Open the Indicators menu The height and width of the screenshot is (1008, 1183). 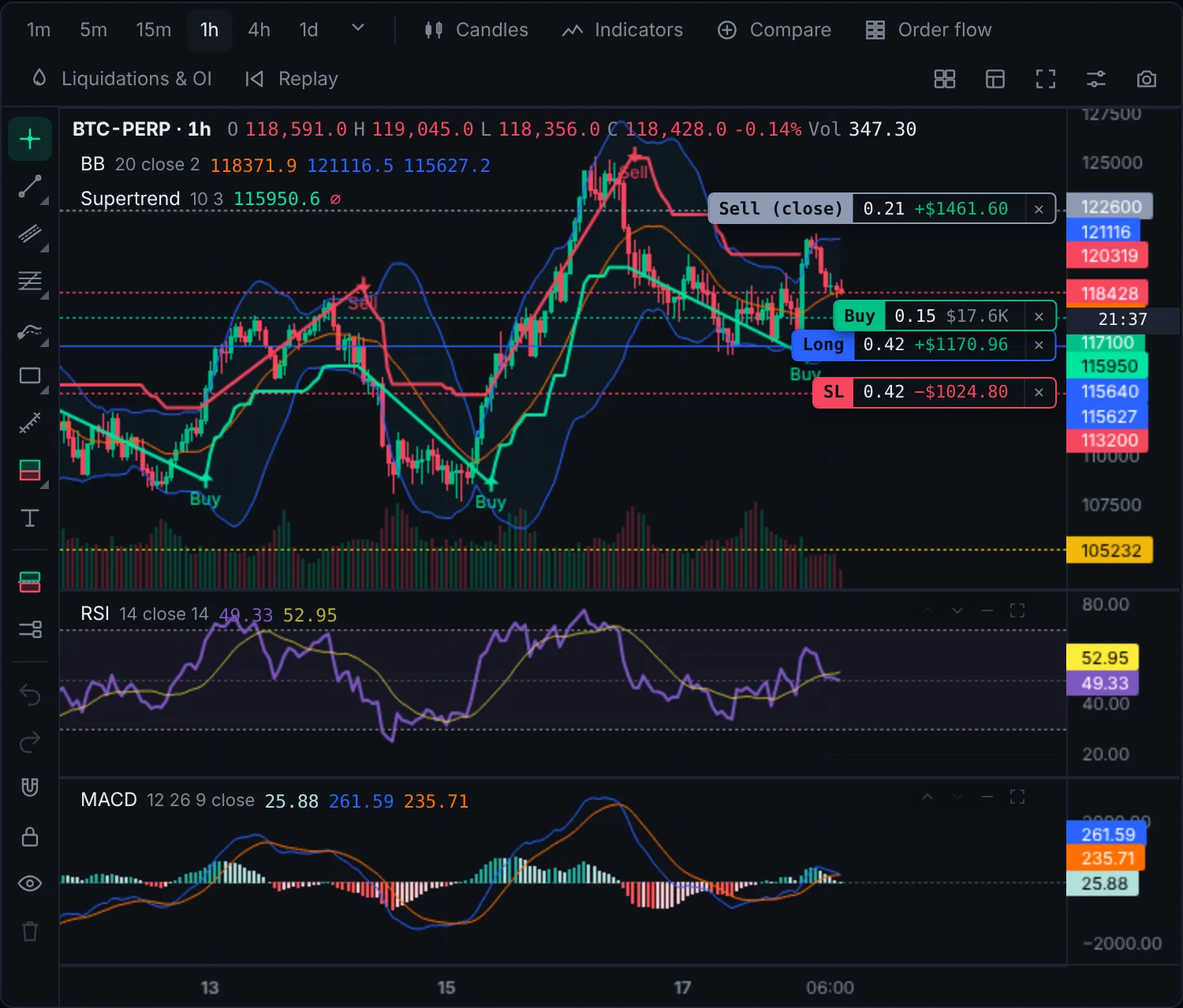coord(623,30)
